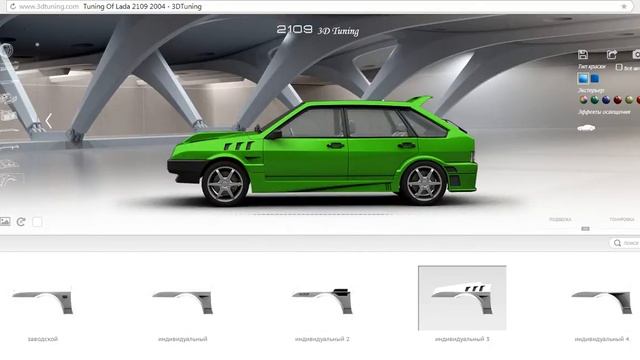Select the matte dark-blue paint type
This screenshot has height=360, width=640.
pos(595,78)
